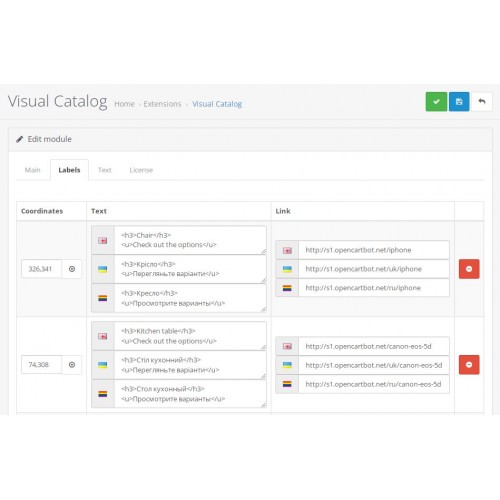Click the English text area with Chair heading
500x500 pixels.
(190, 240)
